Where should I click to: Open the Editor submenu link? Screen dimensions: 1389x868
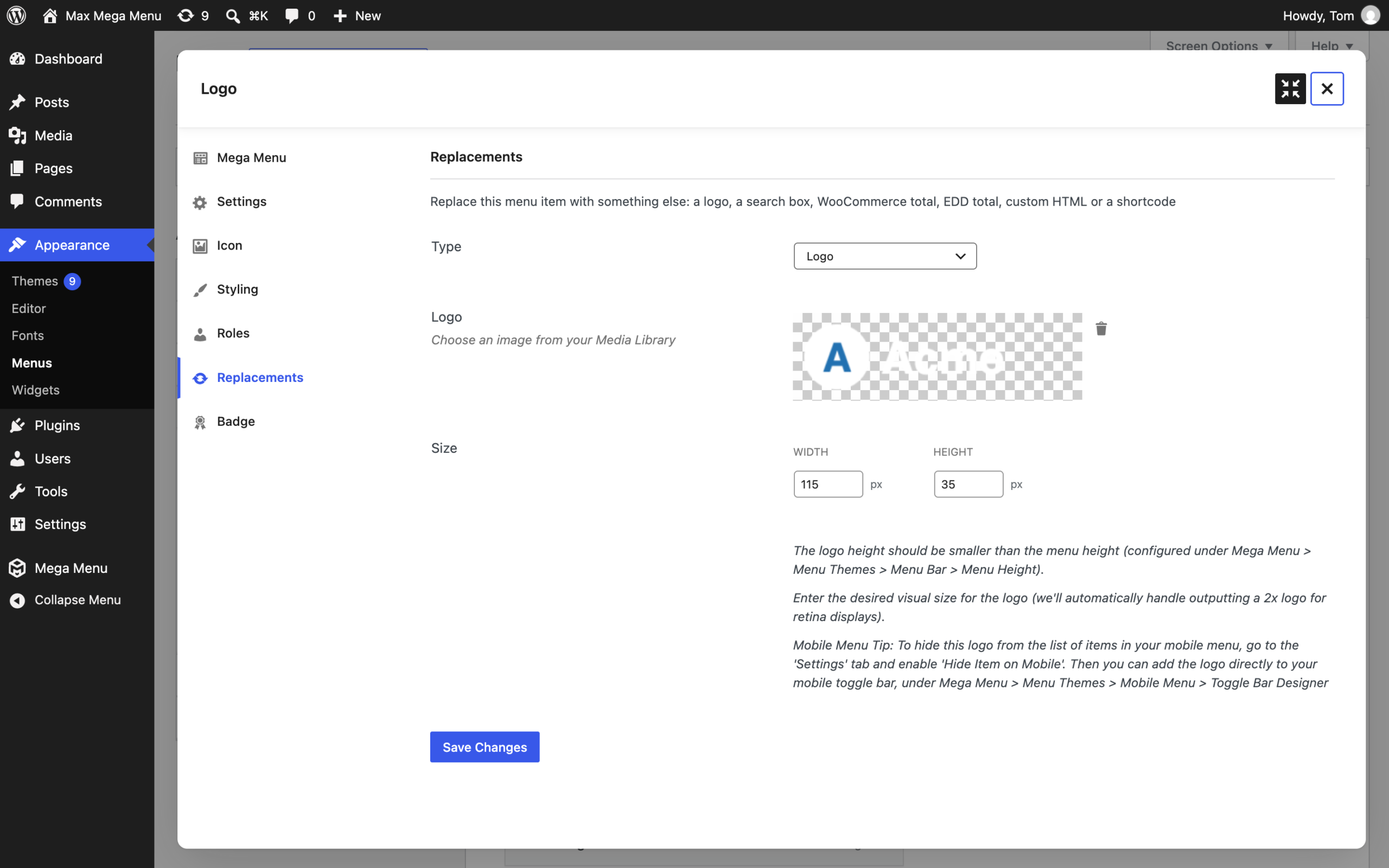click(29, 309)
